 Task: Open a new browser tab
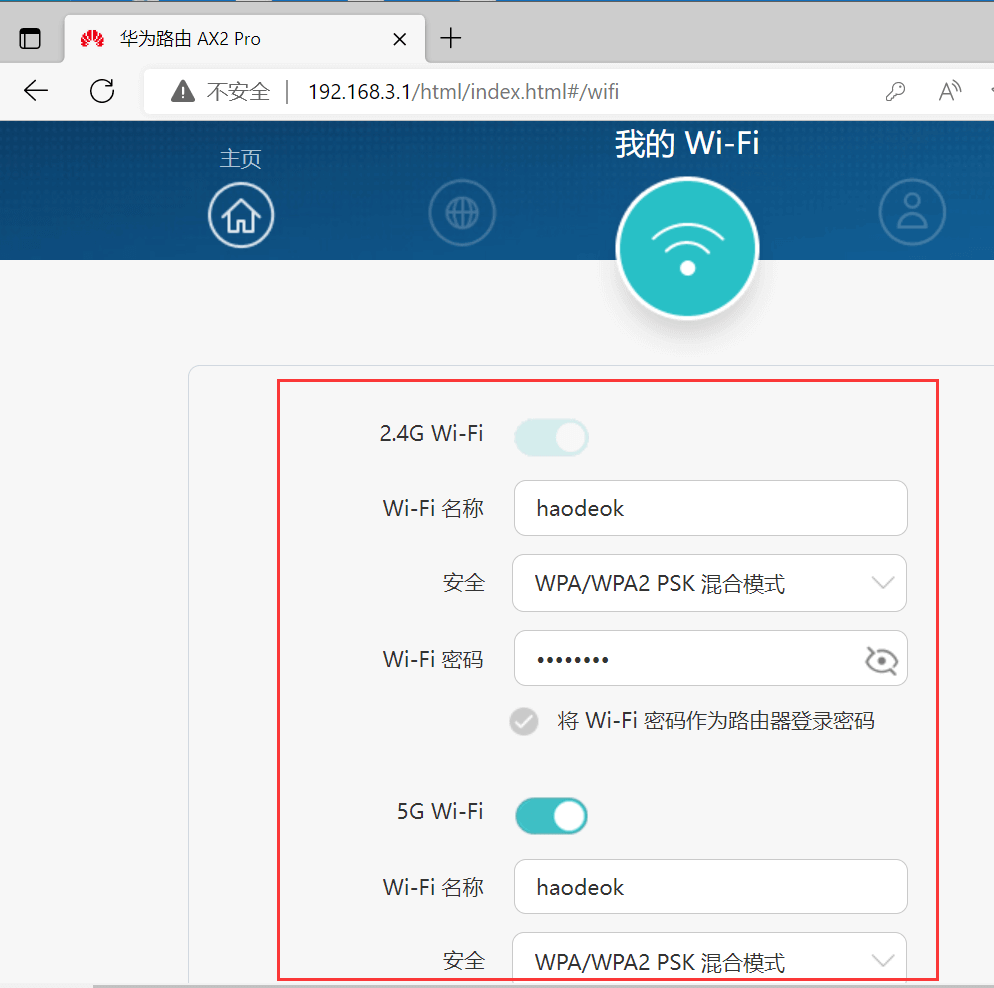[451, 38]
